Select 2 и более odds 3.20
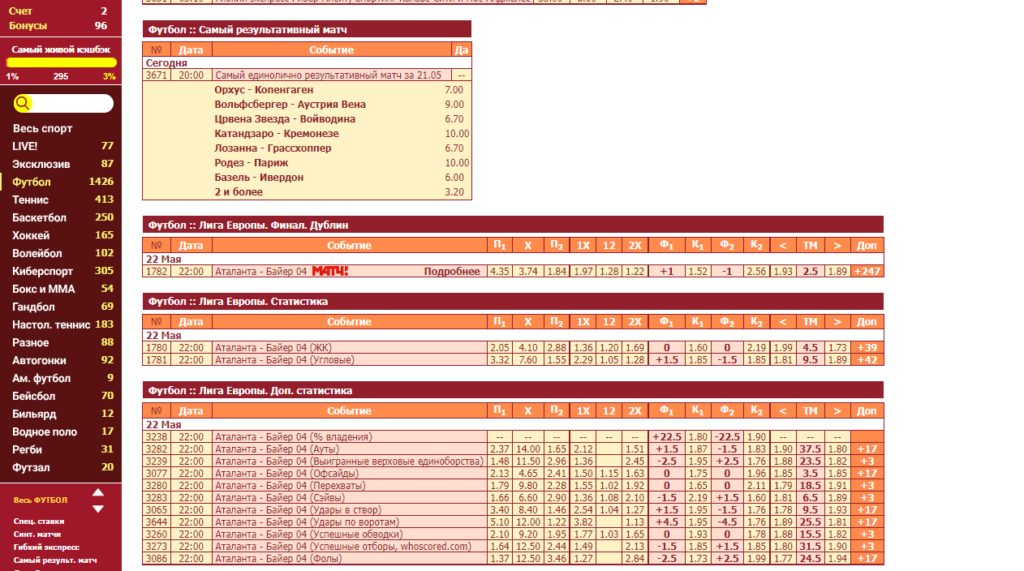 click(x=454, y=192)
